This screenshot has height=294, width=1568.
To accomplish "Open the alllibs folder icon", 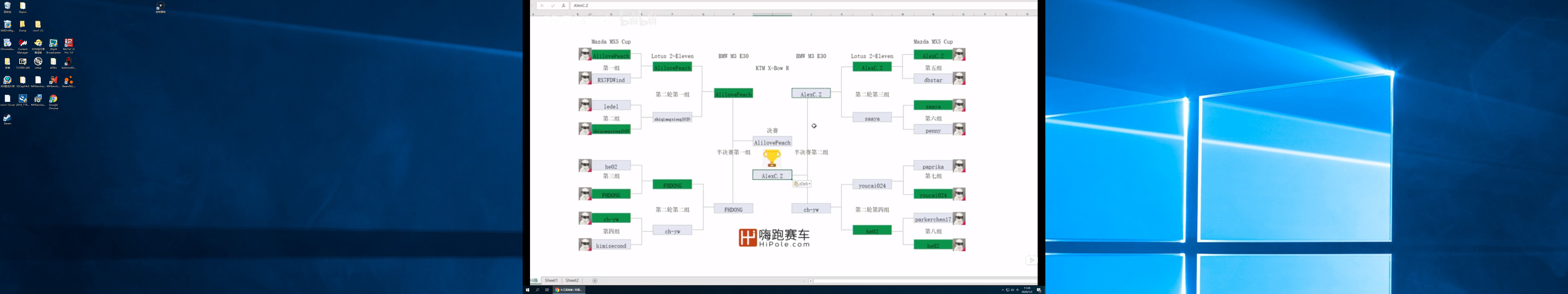I will 53,63.
